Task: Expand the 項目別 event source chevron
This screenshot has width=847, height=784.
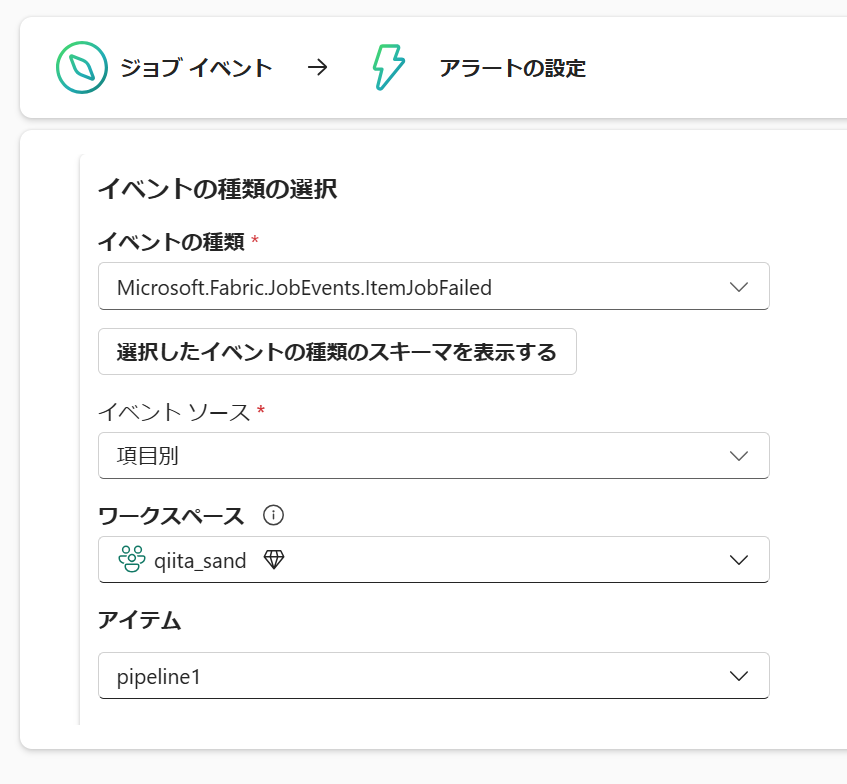Action: (x=739, y=456)
